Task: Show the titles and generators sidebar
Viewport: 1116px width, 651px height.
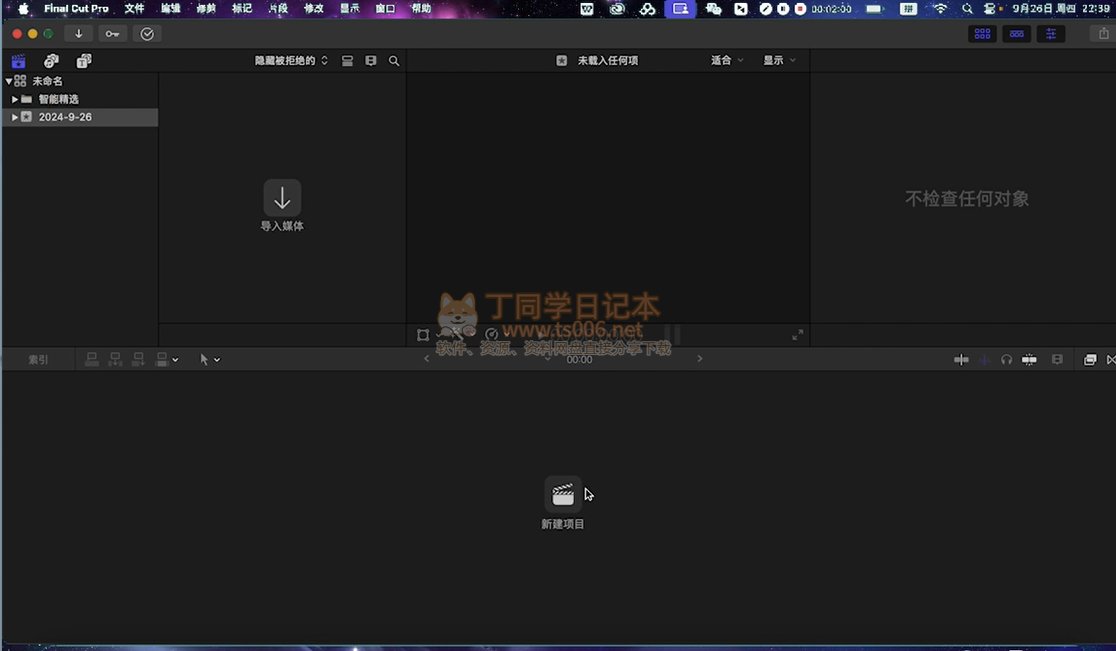Action: pos(84,61)
